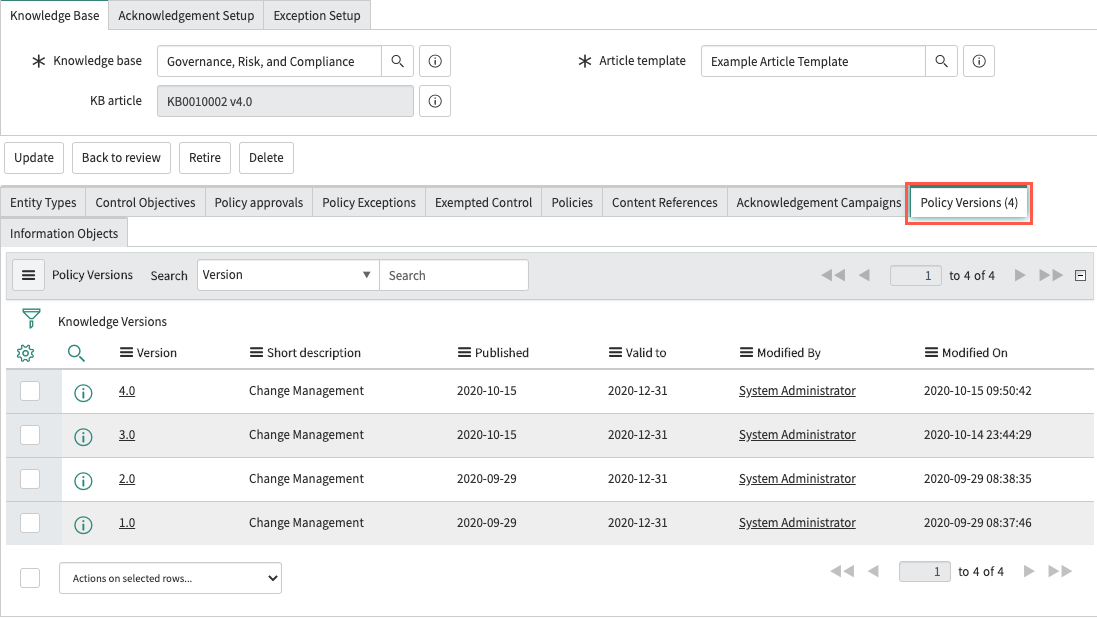Open version 4.0 link
The image size is (1097, 618).
(127, 391)
